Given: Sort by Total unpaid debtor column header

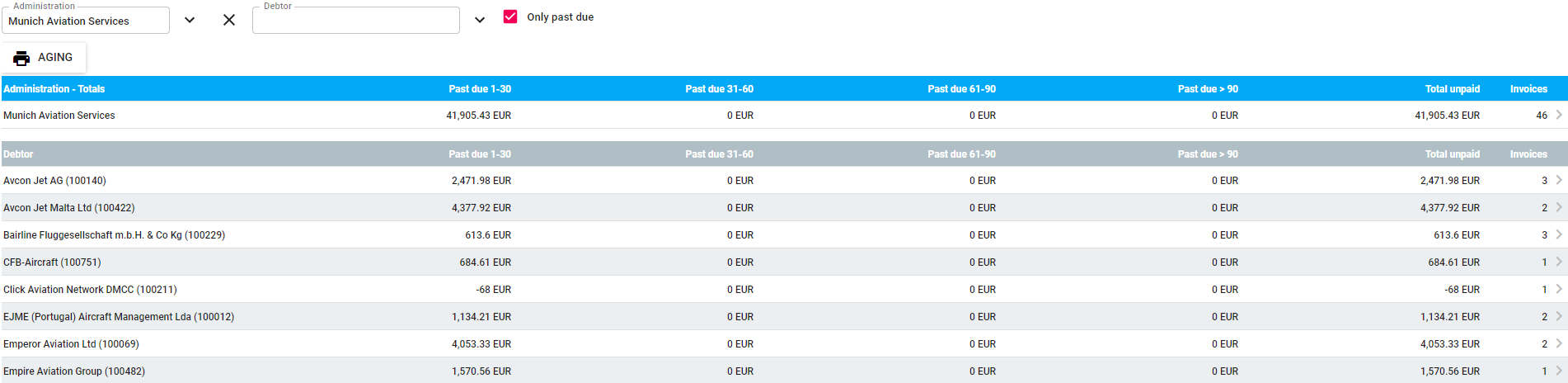Looking at the screenshot, I should click(x=1452, y=154).
